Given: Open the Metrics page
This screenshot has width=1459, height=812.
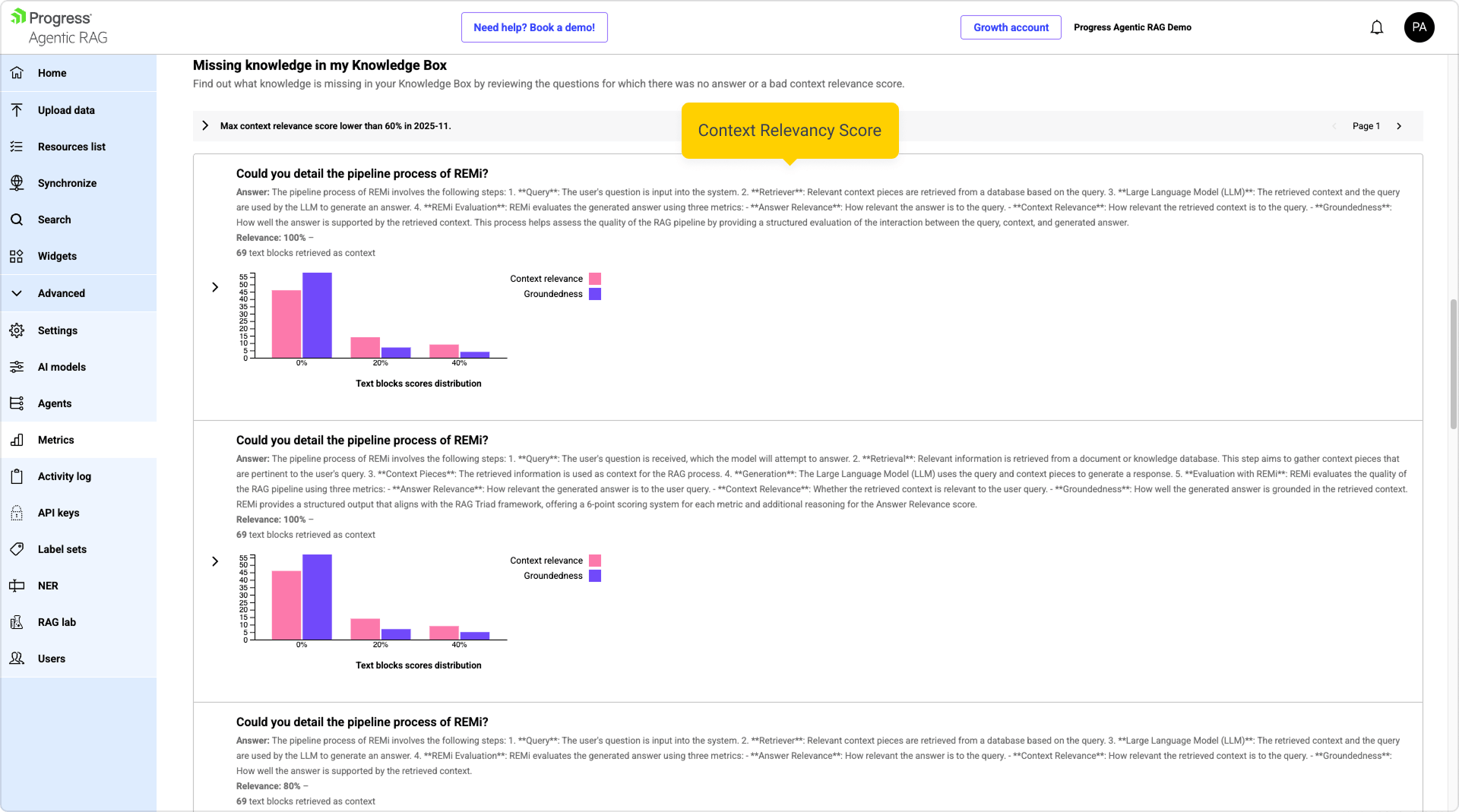Looking at the screenshot, I should (x=55, y=440).
